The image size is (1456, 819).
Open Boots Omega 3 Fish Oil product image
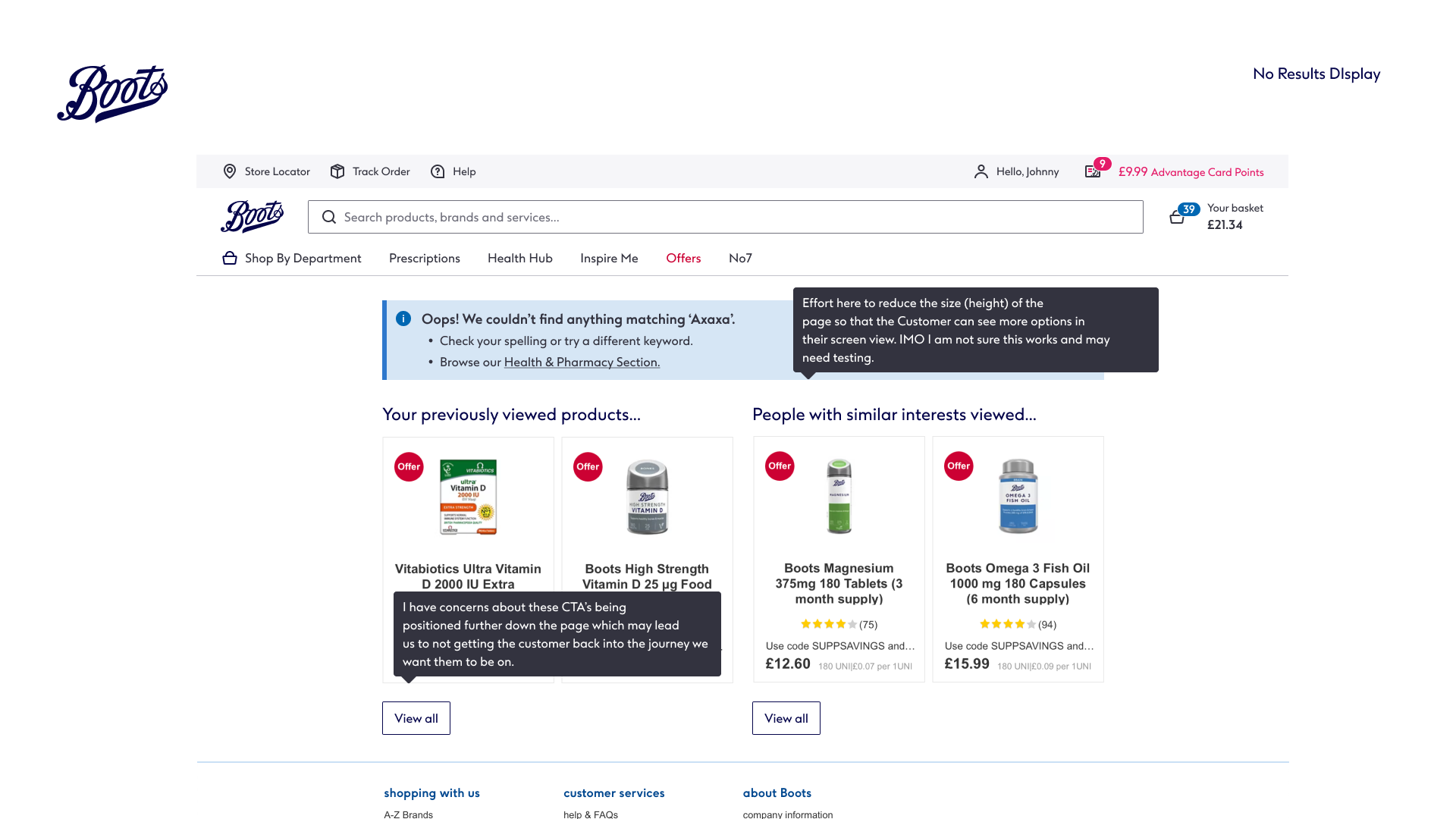tap(1018, 497)
